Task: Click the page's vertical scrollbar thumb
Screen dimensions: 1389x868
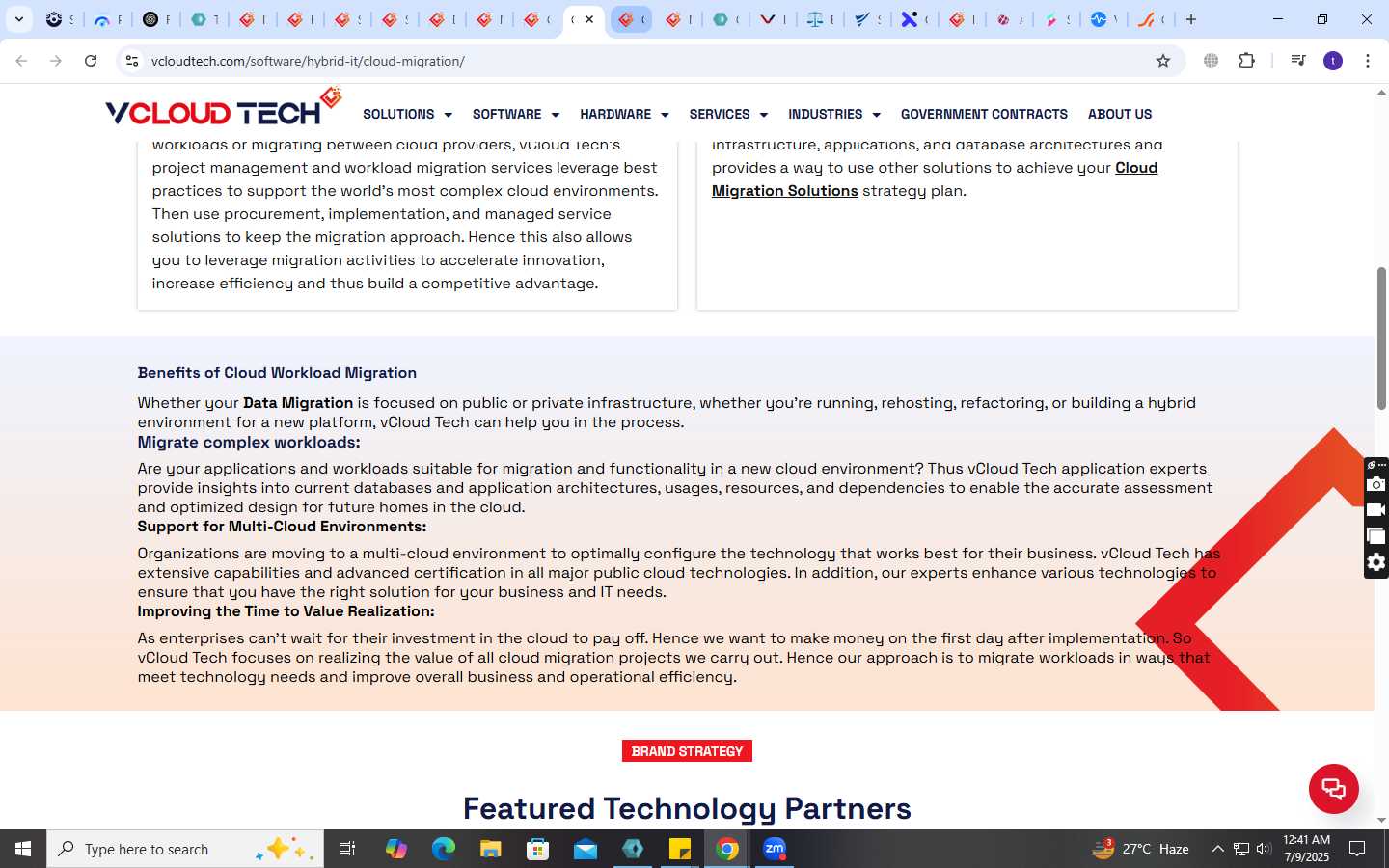Action: pyautogui.click(x=1381, y=338)
